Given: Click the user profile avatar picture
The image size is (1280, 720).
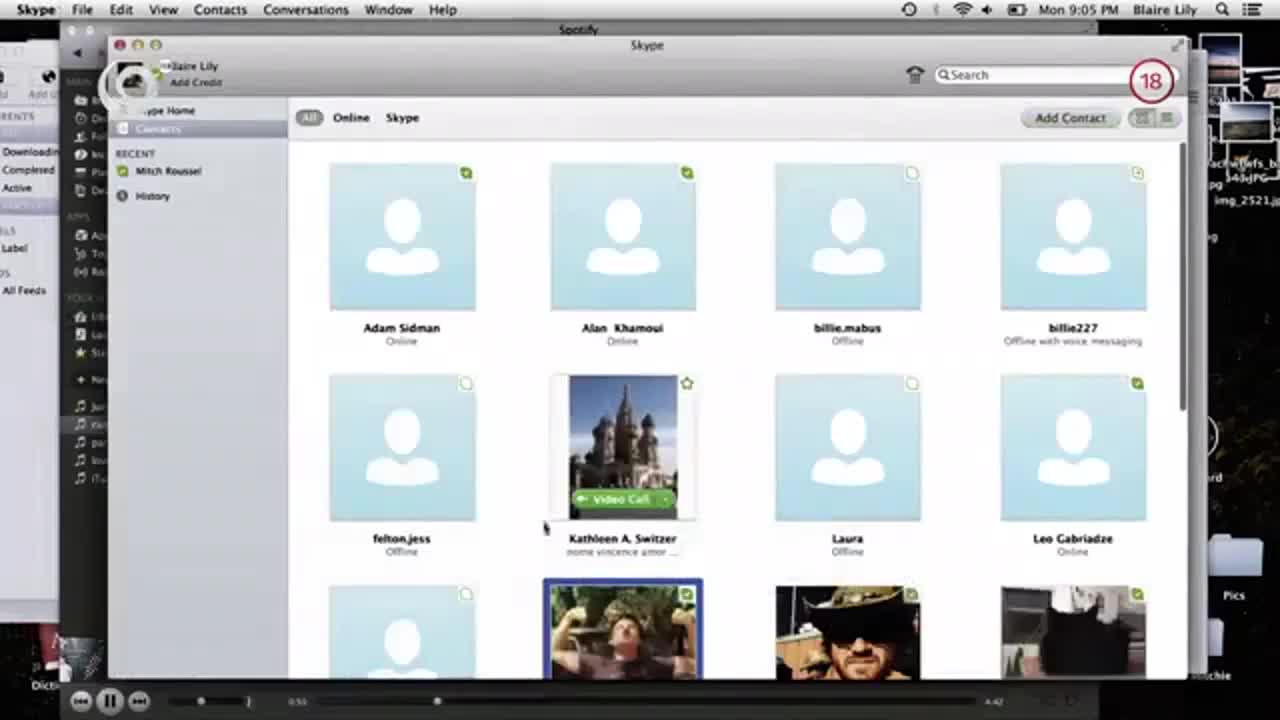Looking at the screenshot, I should click(x=131, y=79).
